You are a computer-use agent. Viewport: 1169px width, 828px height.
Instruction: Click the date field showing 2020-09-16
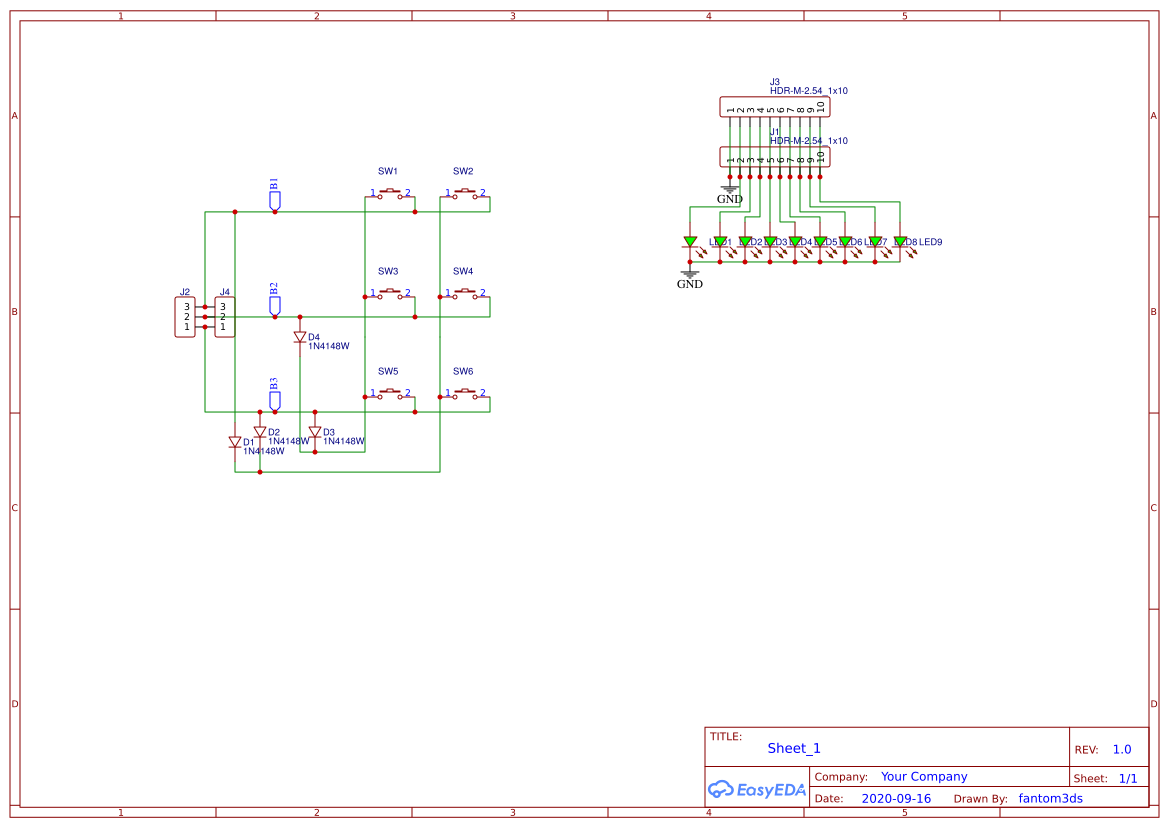[x=897, y=798]
